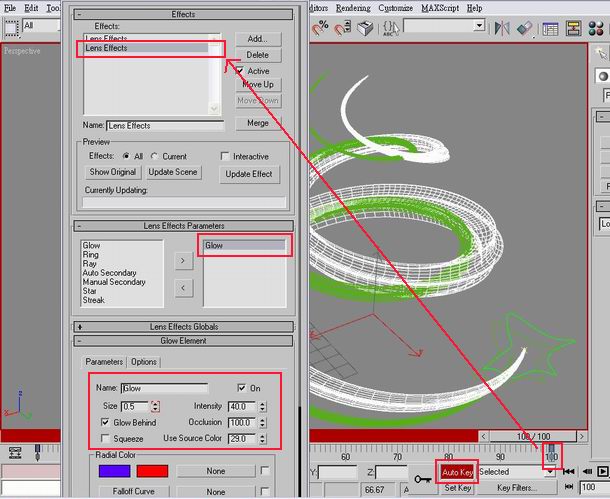Select the Align tool icon

[524, 28]
